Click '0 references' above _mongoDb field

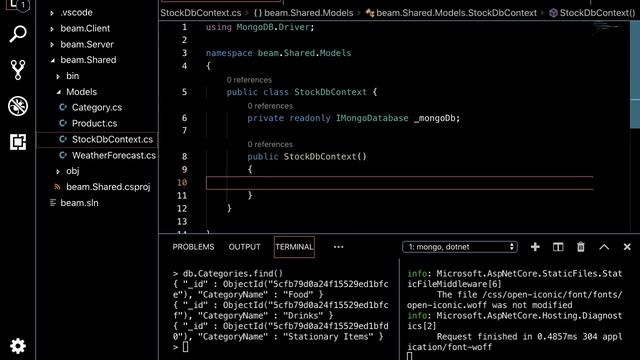[270, 106]
